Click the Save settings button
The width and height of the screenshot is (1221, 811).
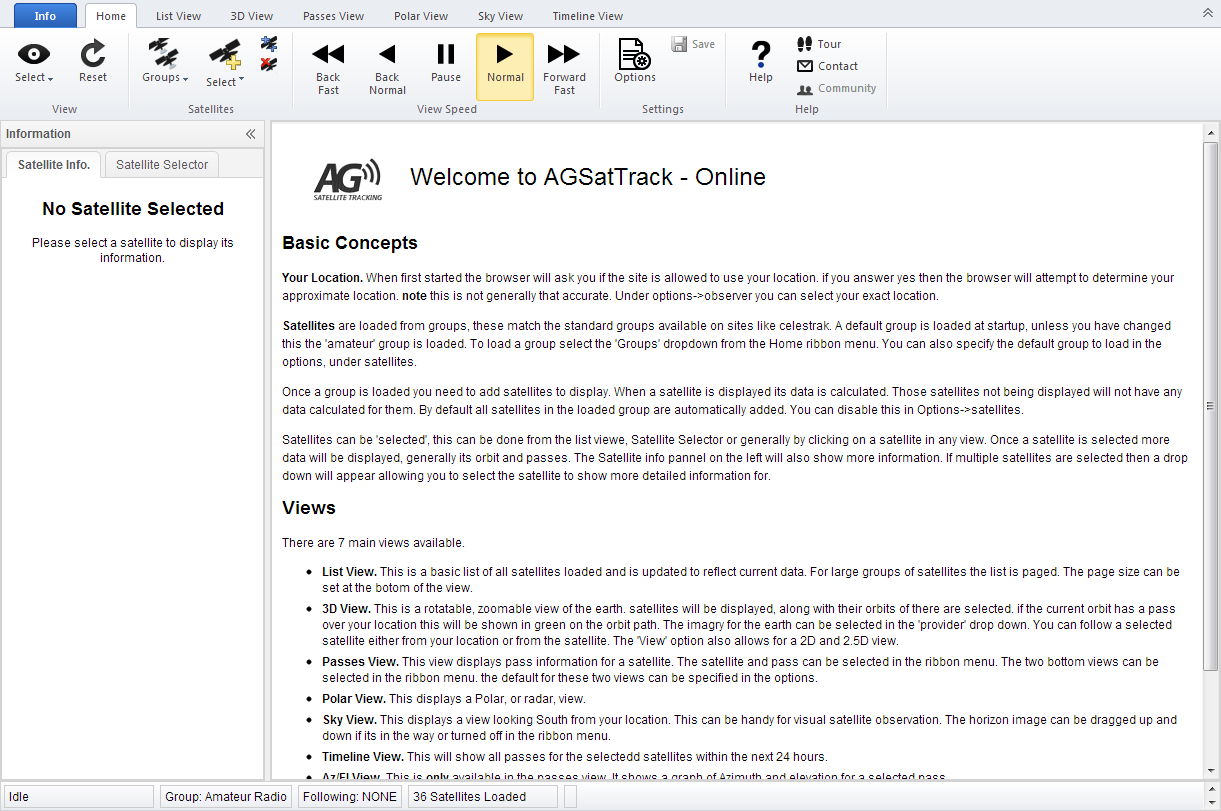pos(693,44)
